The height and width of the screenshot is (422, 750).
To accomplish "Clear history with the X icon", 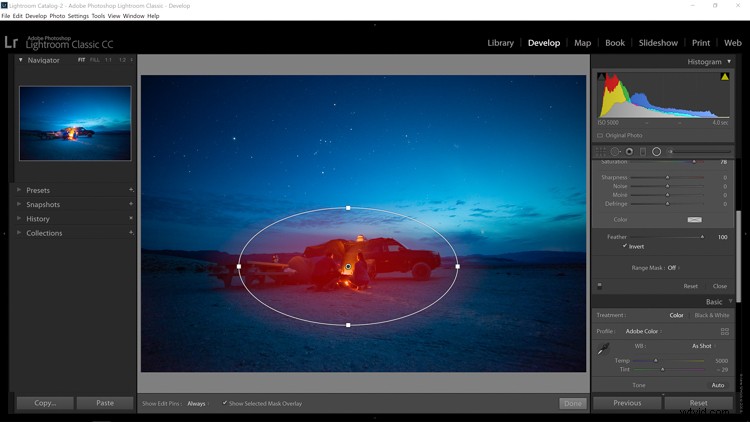I will click(x=131, y=218).
